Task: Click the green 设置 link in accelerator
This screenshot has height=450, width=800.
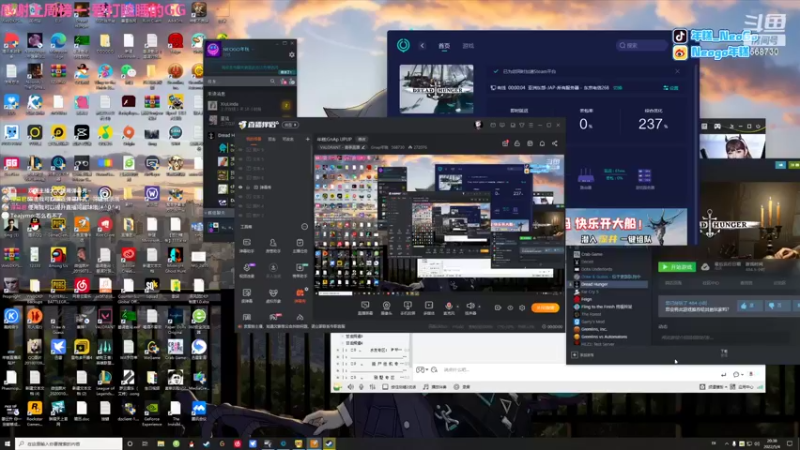Action: point(671,88)
